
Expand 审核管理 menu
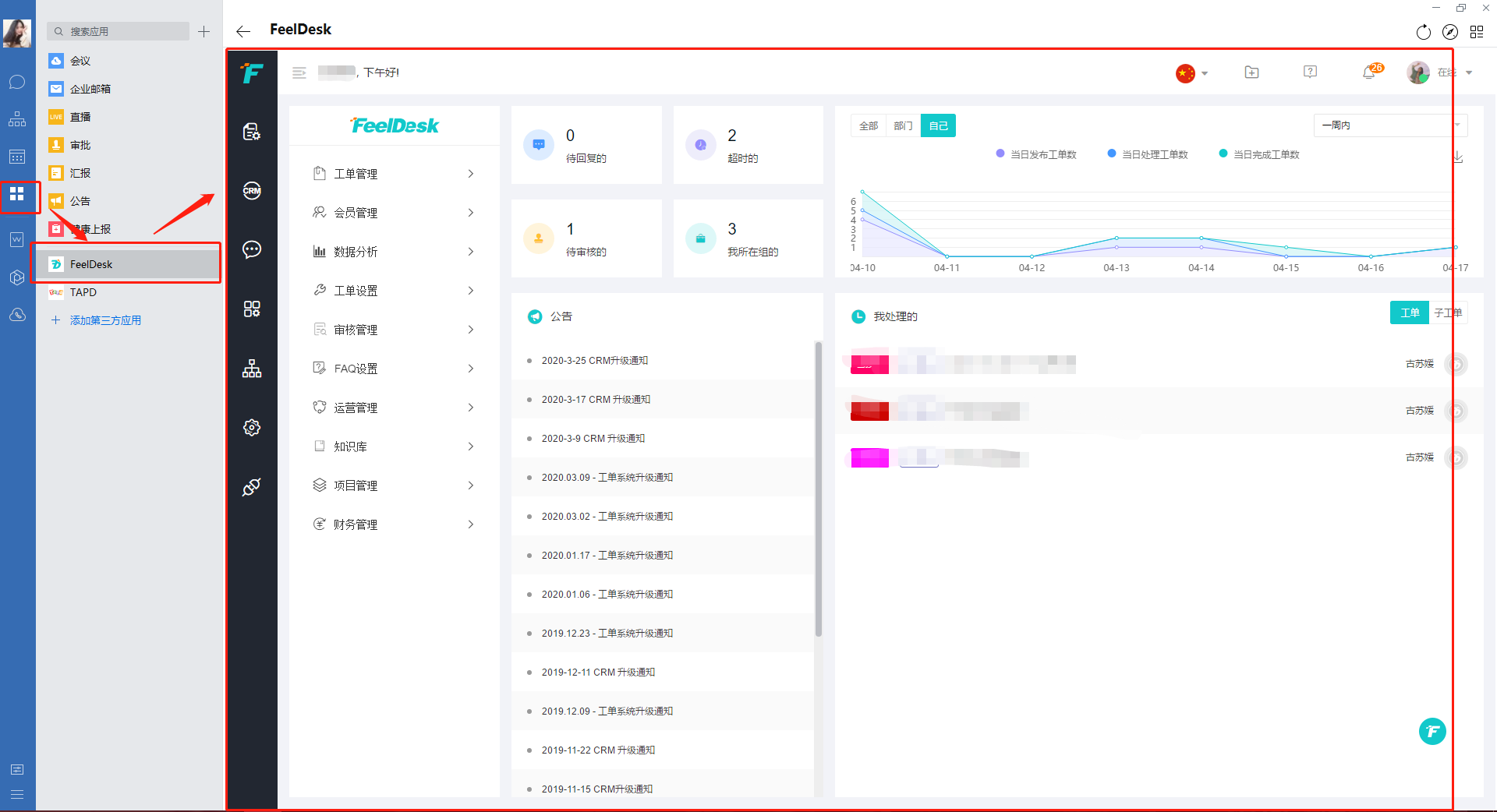point(394,330)
